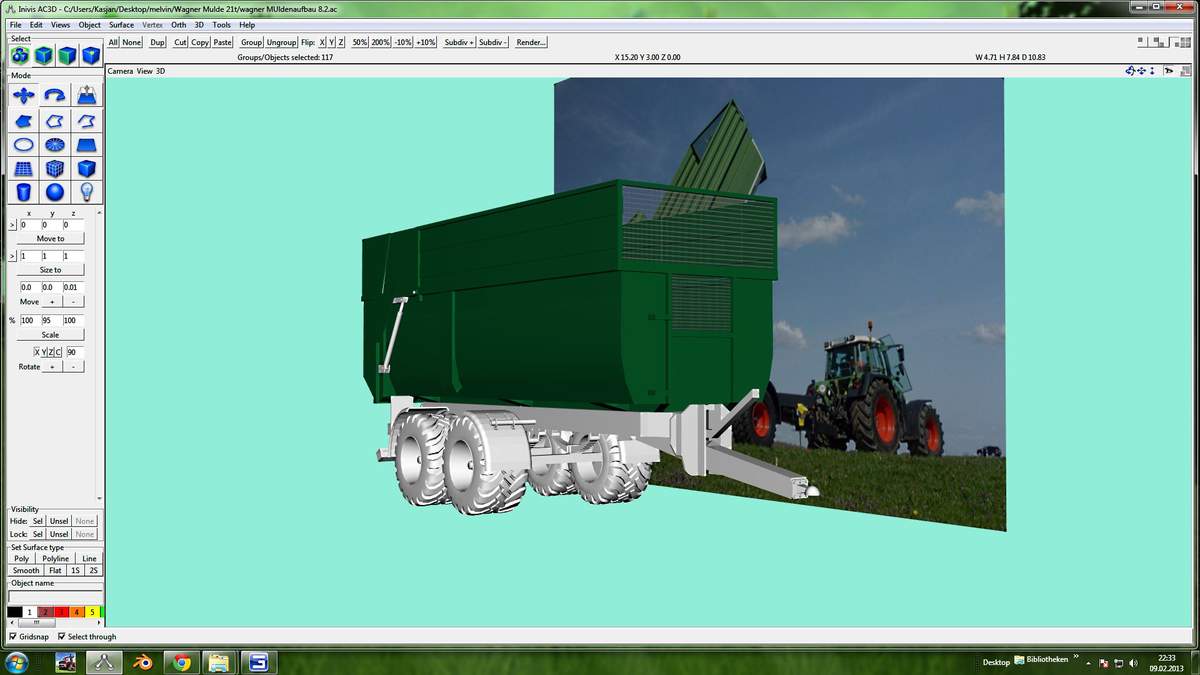The image size is (1200, 675).
Task: Switch to Group select mode icon
Action: 19,55
